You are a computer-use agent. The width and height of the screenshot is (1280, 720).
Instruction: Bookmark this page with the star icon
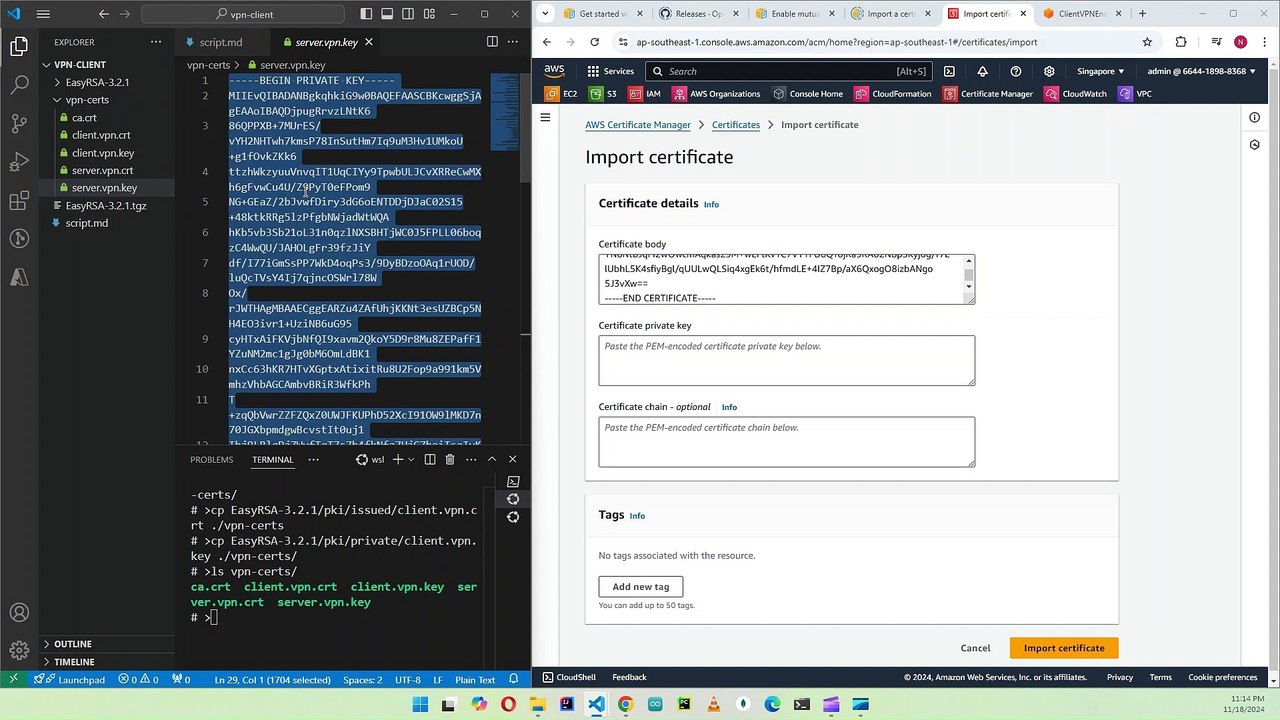(x=1147, y=42)
